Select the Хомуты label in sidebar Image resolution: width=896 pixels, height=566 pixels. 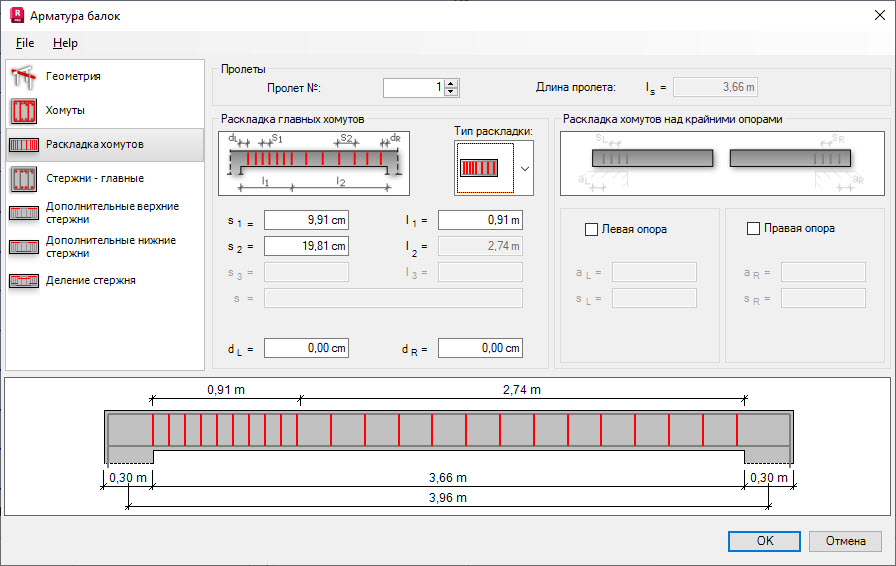65,110
